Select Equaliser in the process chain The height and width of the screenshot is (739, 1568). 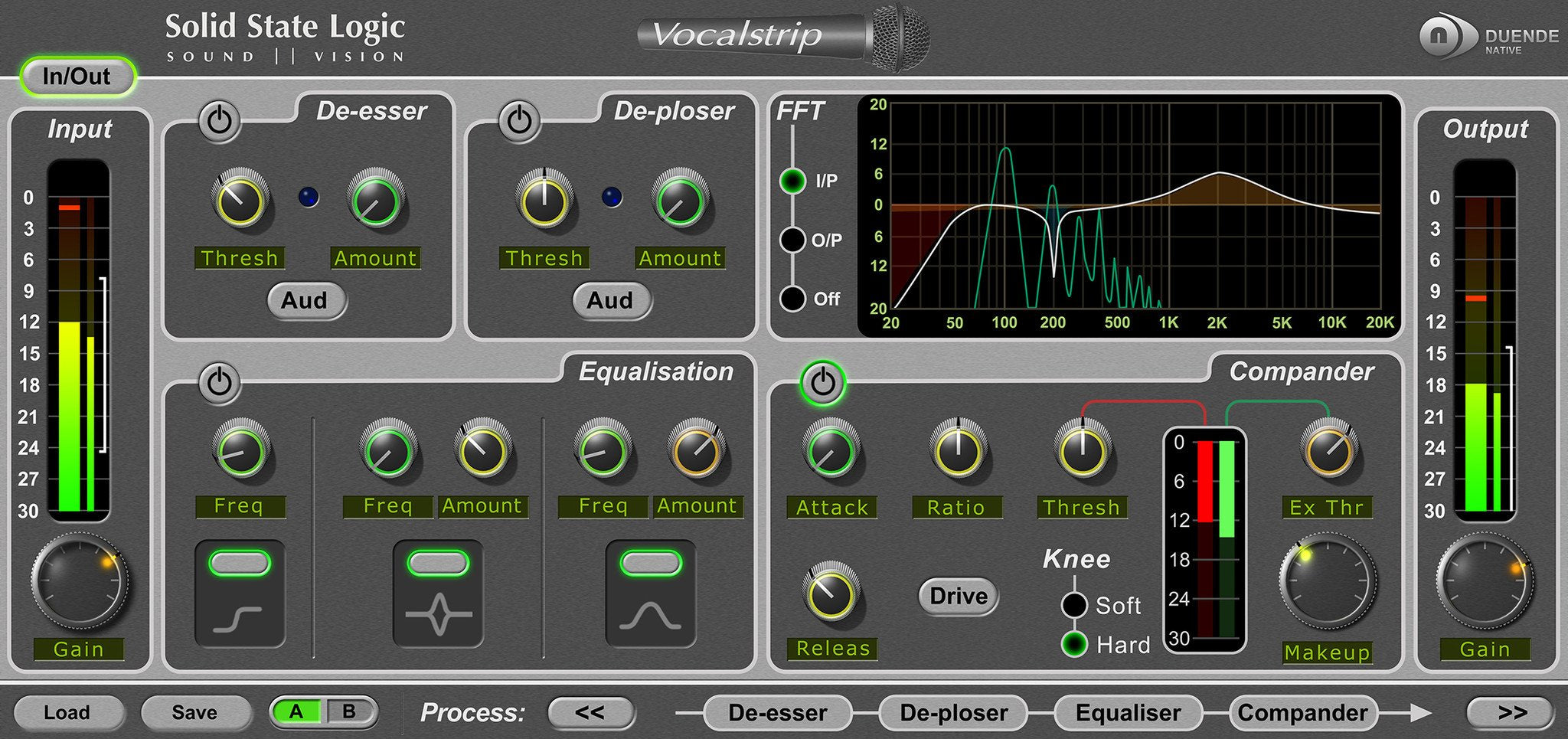point(1129,713)
